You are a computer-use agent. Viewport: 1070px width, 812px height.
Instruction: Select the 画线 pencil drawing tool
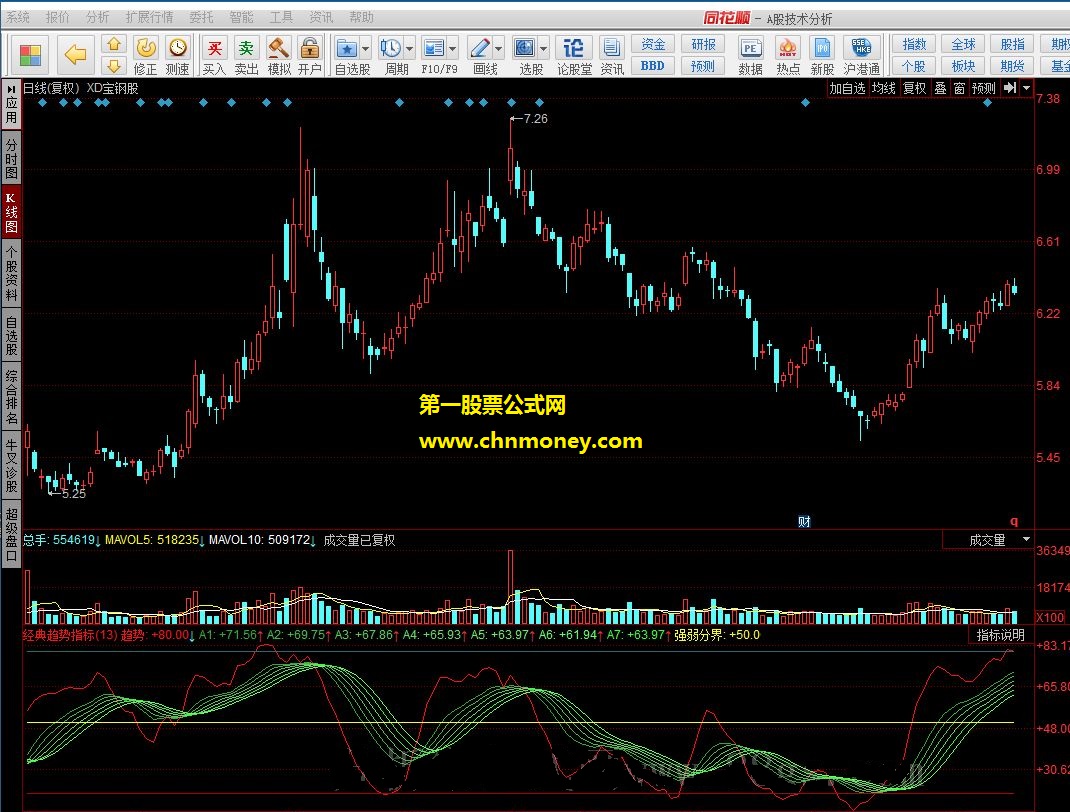(480, 48)
